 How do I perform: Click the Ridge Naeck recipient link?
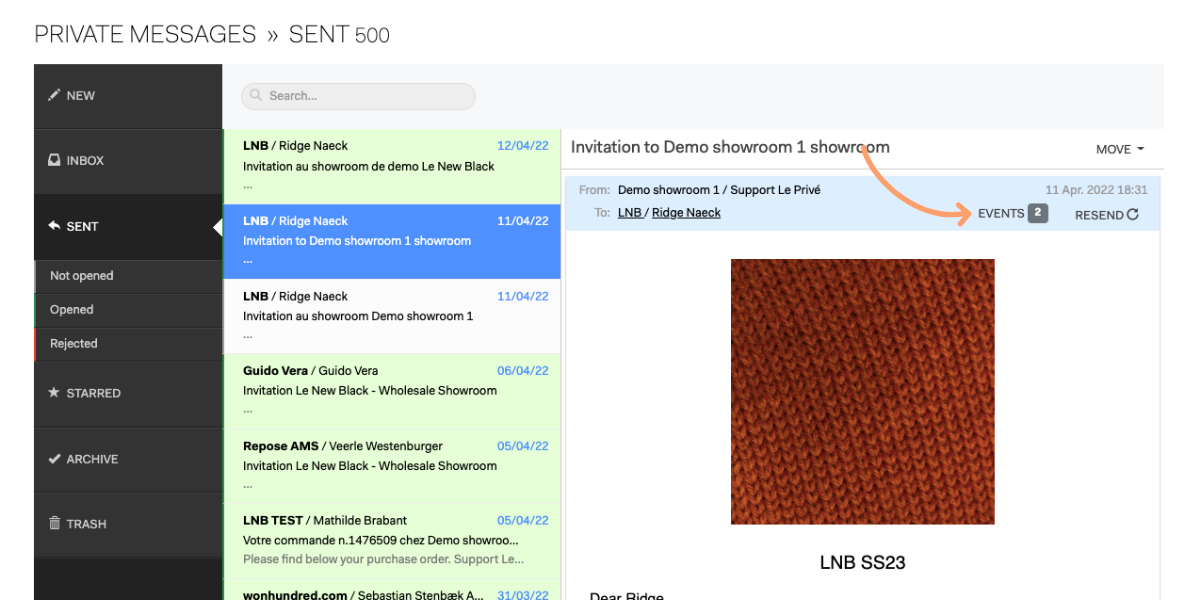click(686, 213)
